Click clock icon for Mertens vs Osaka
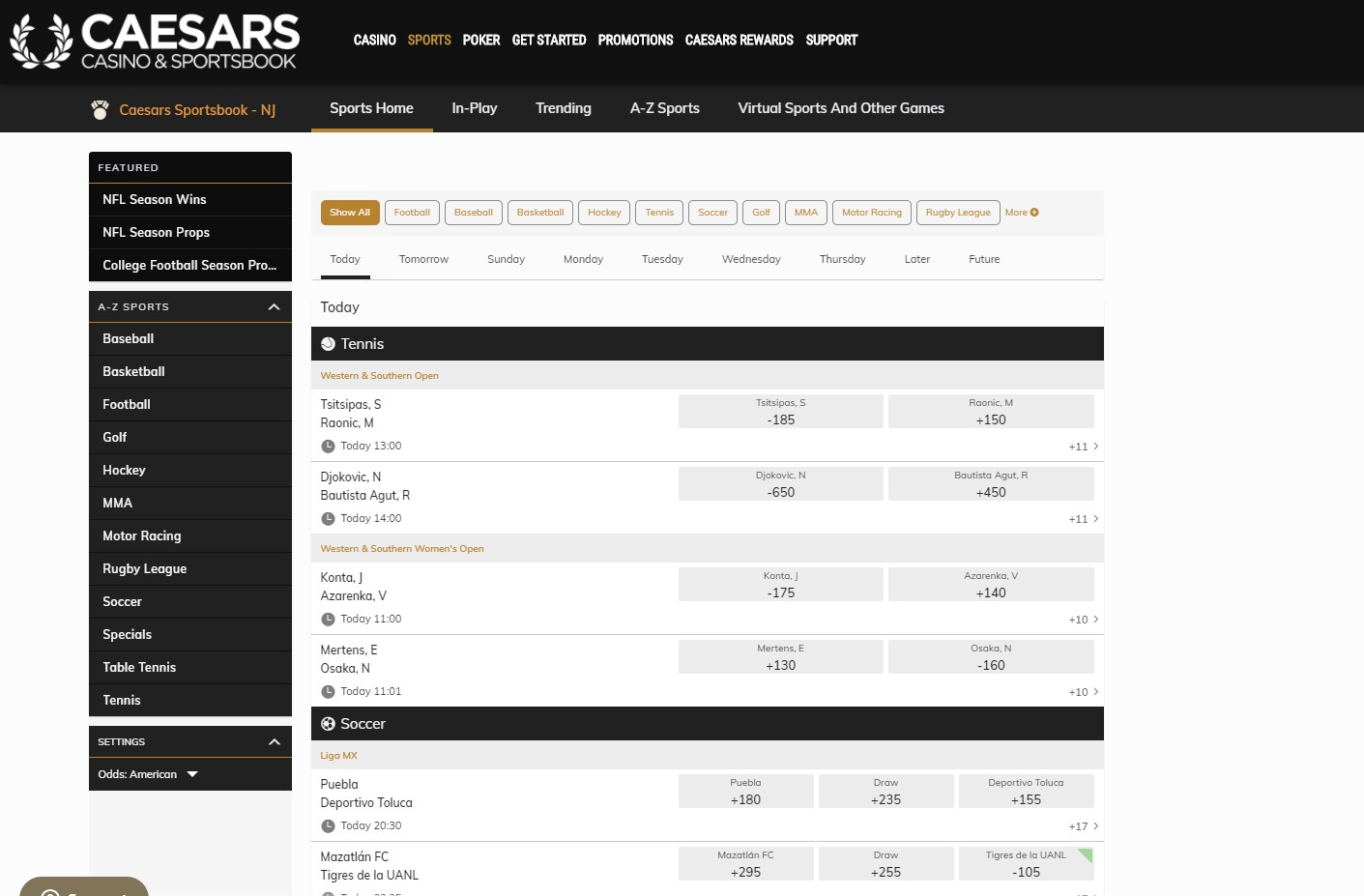Image resolution: width=1364 pixels, height=896 pixels. [x=328, y=692]
